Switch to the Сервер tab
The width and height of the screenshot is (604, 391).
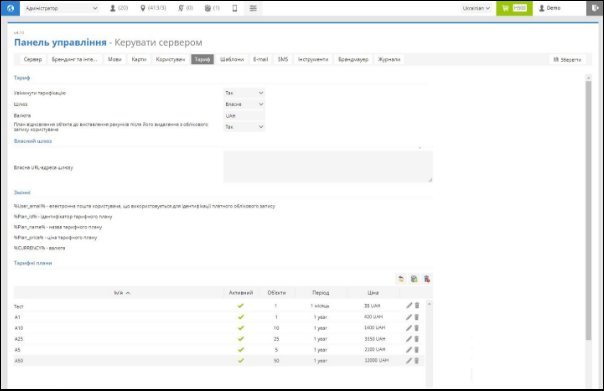point(33,59)
